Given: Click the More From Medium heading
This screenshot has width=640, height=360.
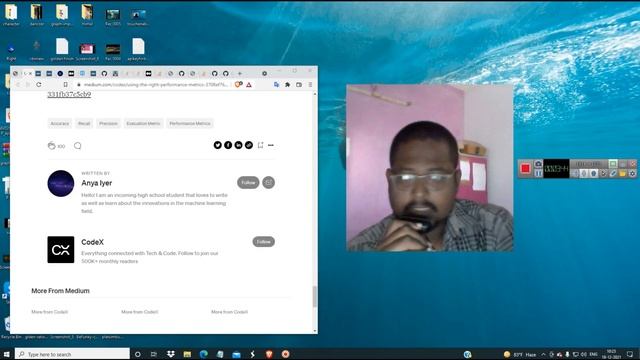Looking at the screenshot, I should [60, 291].
